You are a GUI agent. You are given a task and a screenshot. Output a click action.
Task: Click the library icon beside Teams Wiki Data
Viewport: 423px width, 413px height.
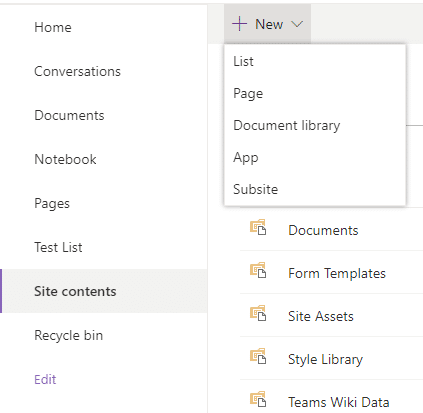(x=258, y=399)
